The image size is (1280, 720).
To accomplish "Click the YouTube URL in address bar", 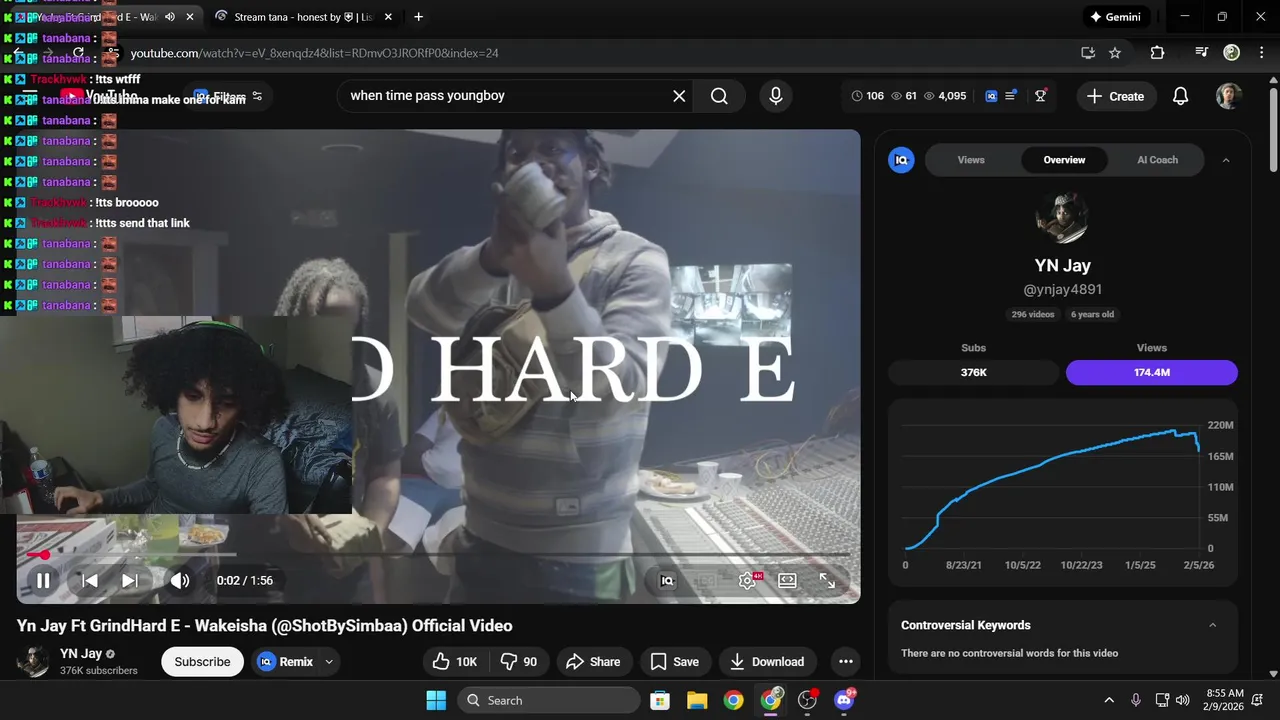I will [x=314, y=53].
